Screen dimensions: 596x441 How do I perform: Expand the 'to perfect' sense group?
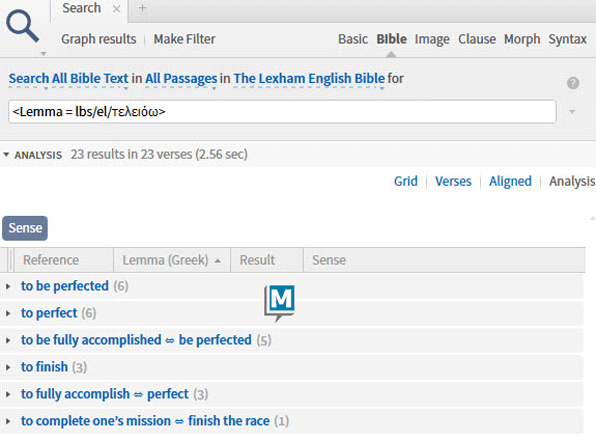[x=8, y=313]
